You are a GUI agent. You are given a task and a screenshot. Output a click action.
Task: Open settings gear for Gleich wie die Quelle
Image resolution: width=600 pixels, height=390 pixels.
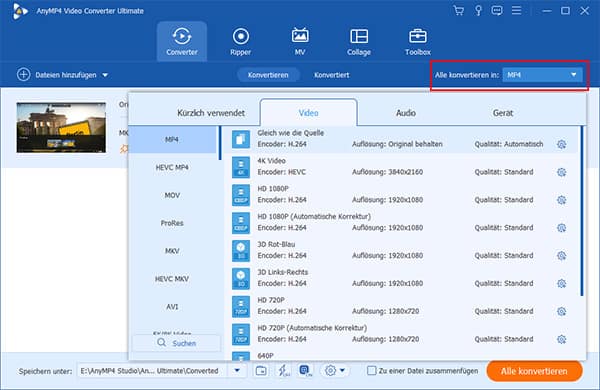pyautogui.click(x=561, y=144)
